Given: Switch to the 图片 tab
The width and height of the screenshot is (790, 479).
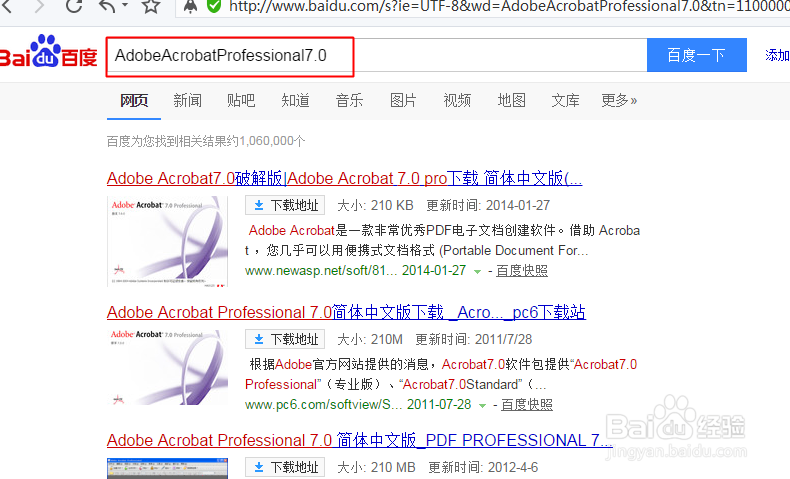Looking at the screenshot, I should pos(403,100).
